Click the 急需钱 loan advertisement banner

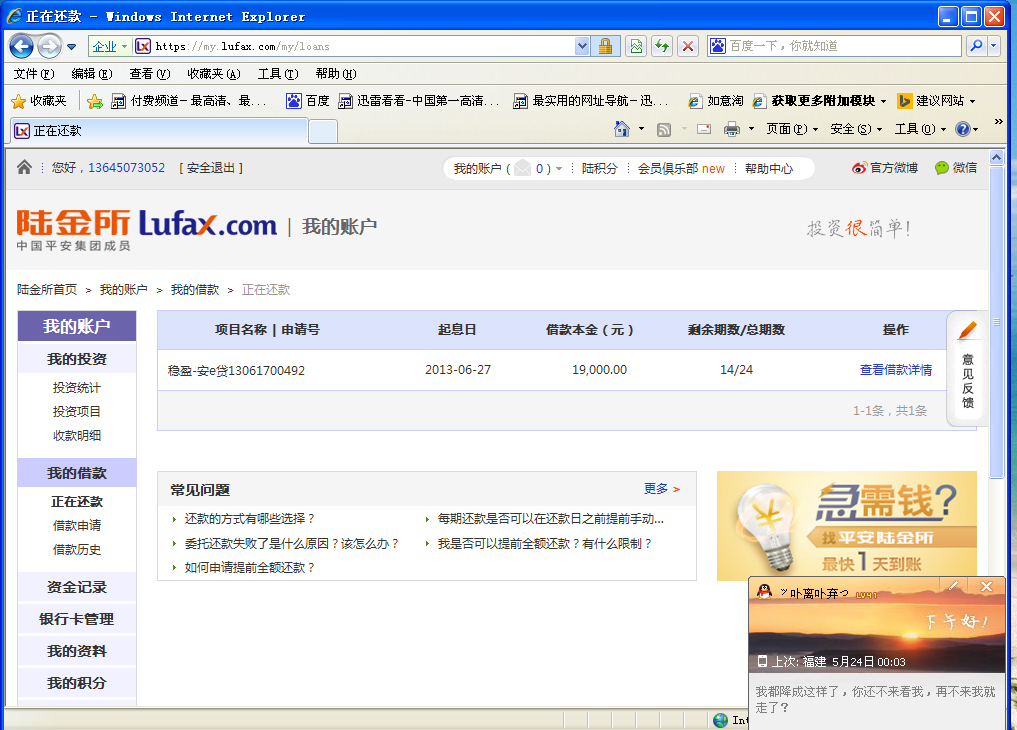pyautogui.click(x=846, y=526)
